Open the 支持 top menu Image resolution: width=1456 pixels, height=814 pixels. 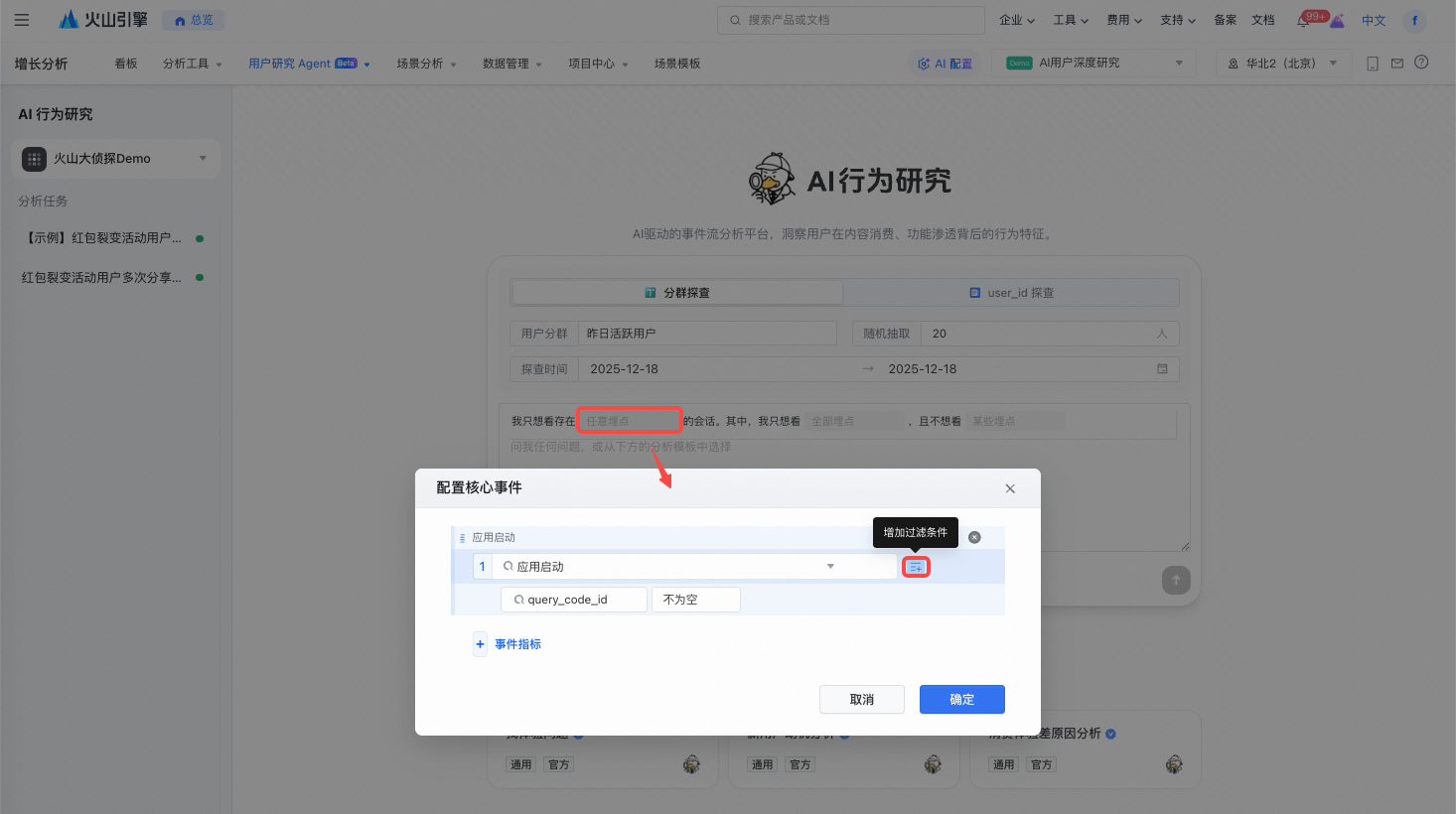1178,20
